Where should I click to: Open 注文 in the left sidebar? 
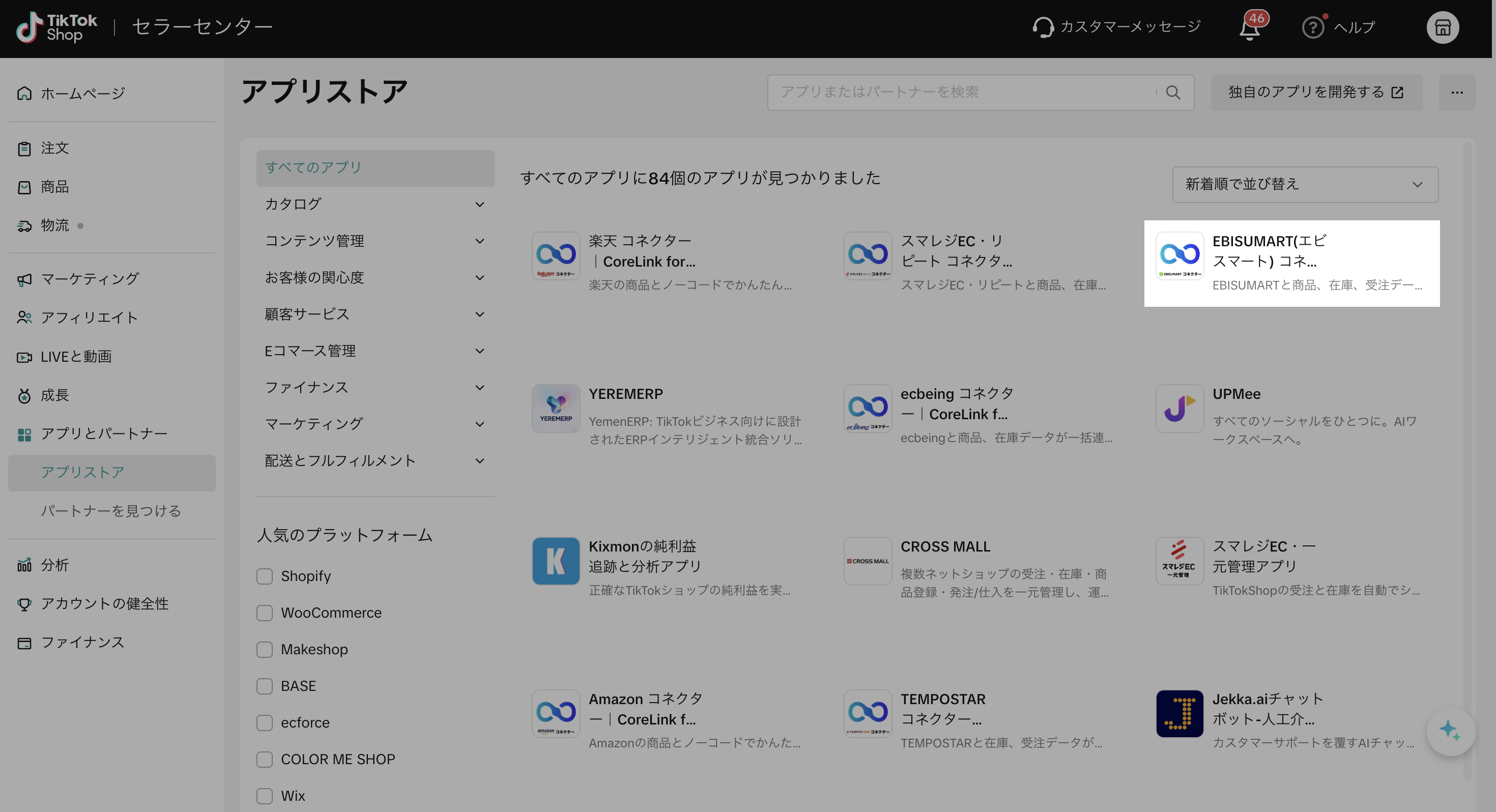pos(54,148)
